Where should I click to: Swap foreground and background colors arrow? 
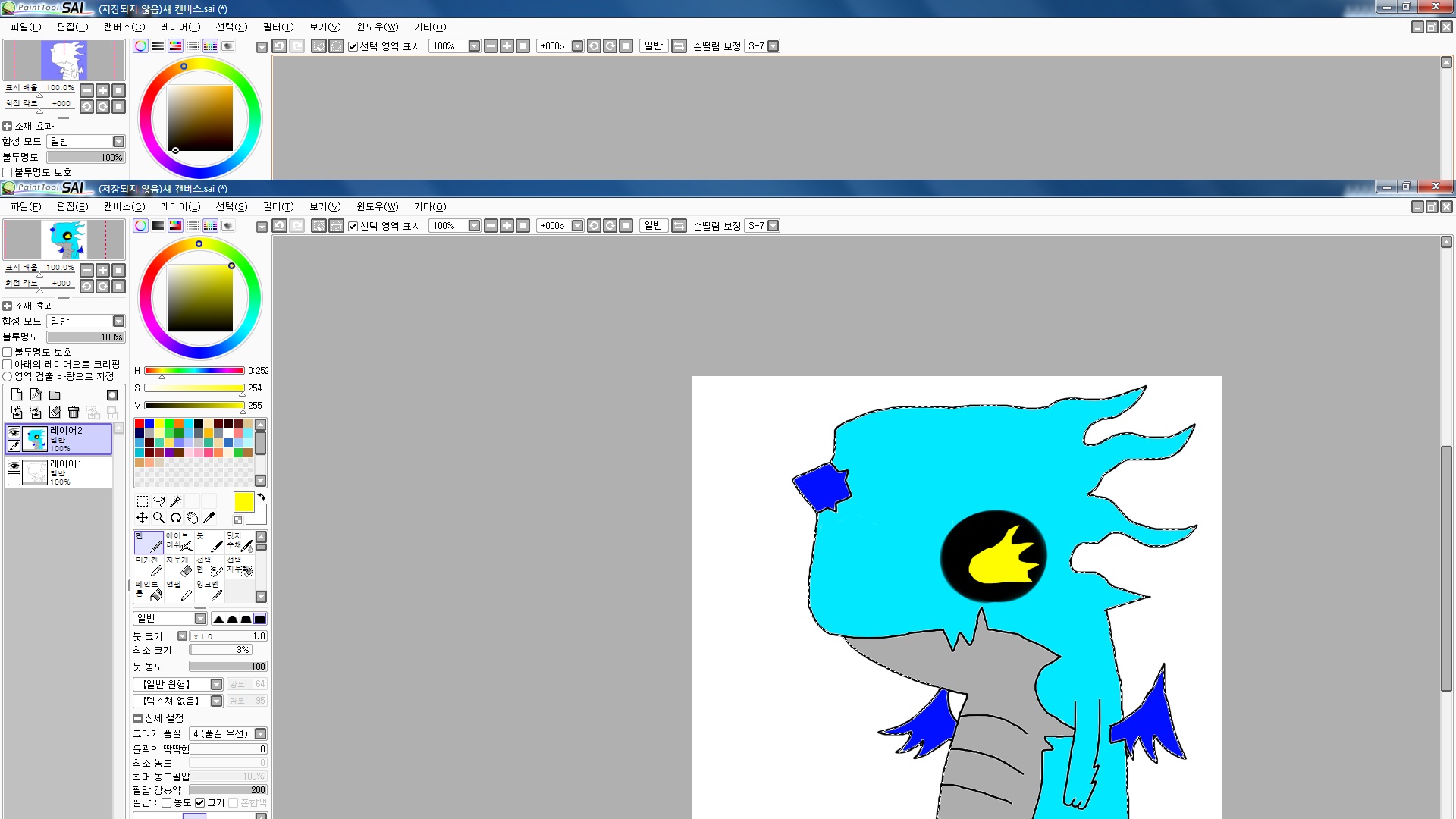click(x=261, y=497)
